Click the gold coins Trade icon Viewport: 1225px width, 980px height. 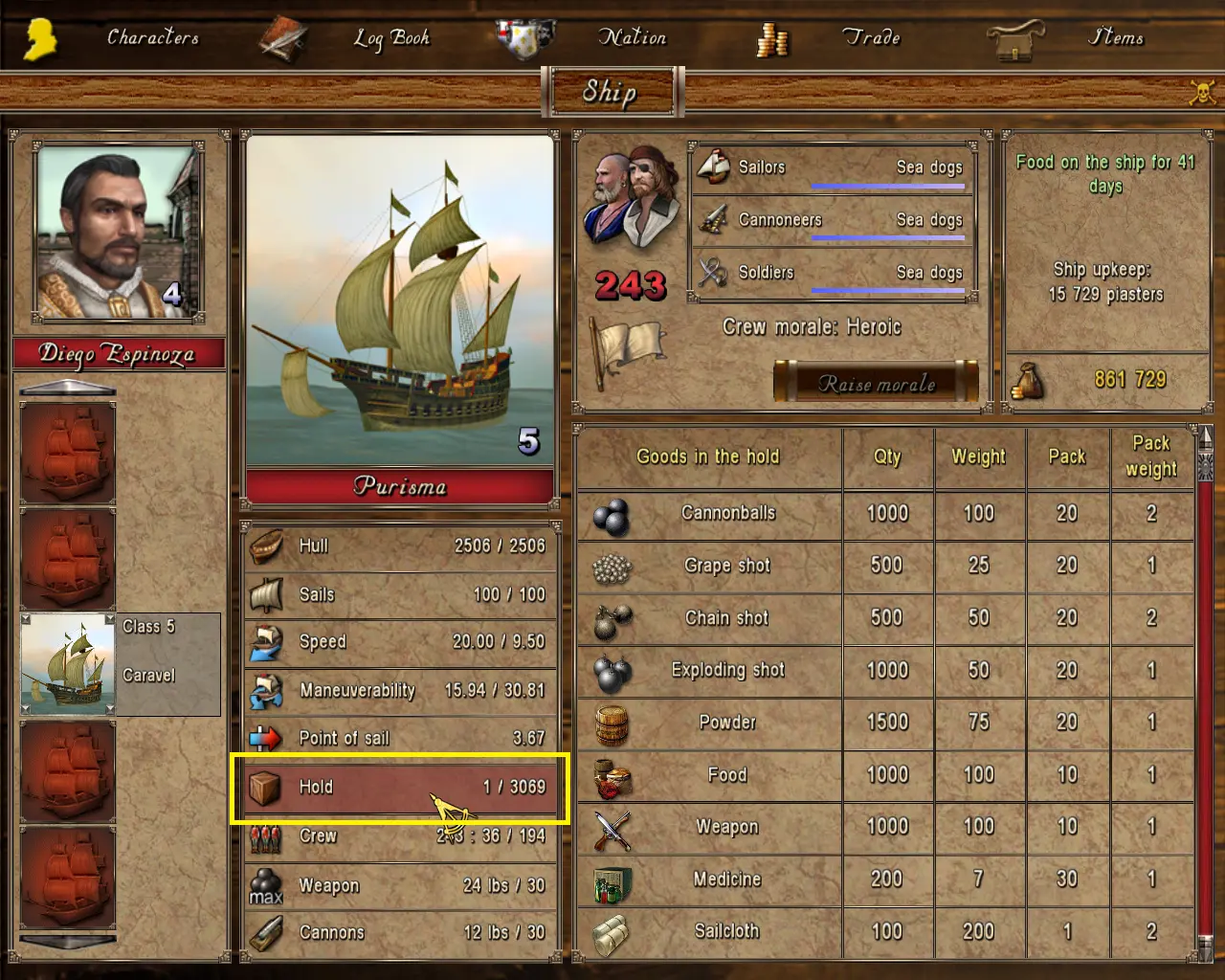[772, 39]
